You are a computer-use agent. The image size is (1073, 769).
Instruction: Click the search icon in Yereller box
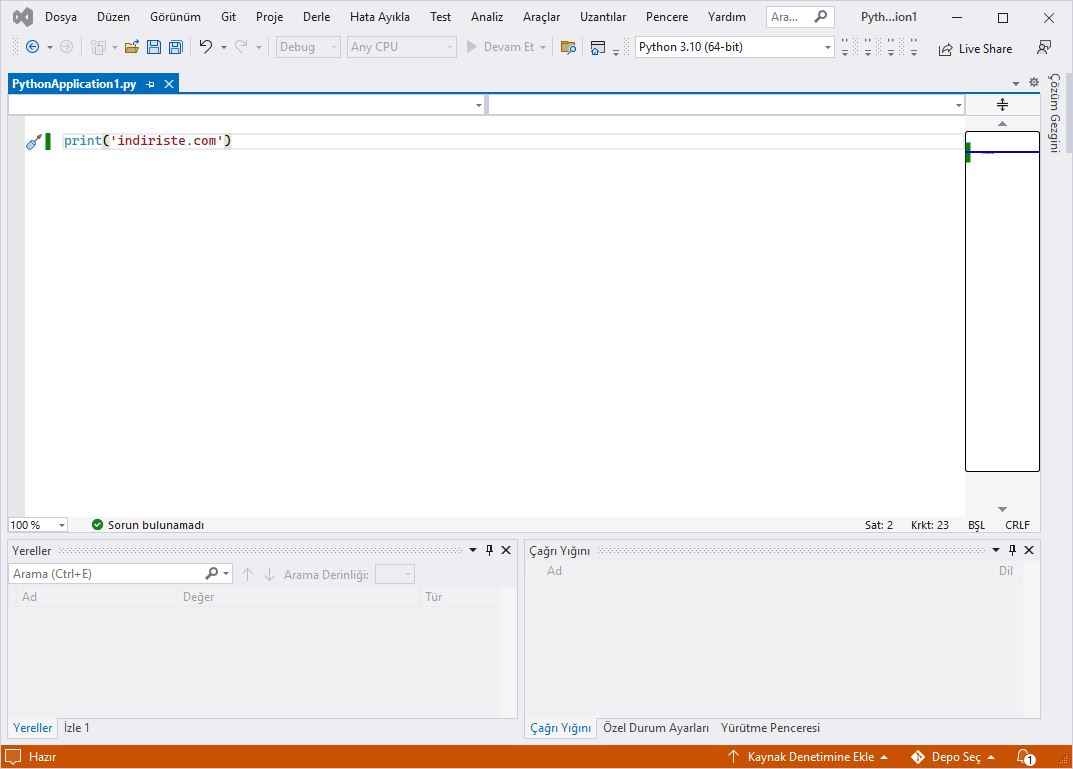click(x=212, y=573)
